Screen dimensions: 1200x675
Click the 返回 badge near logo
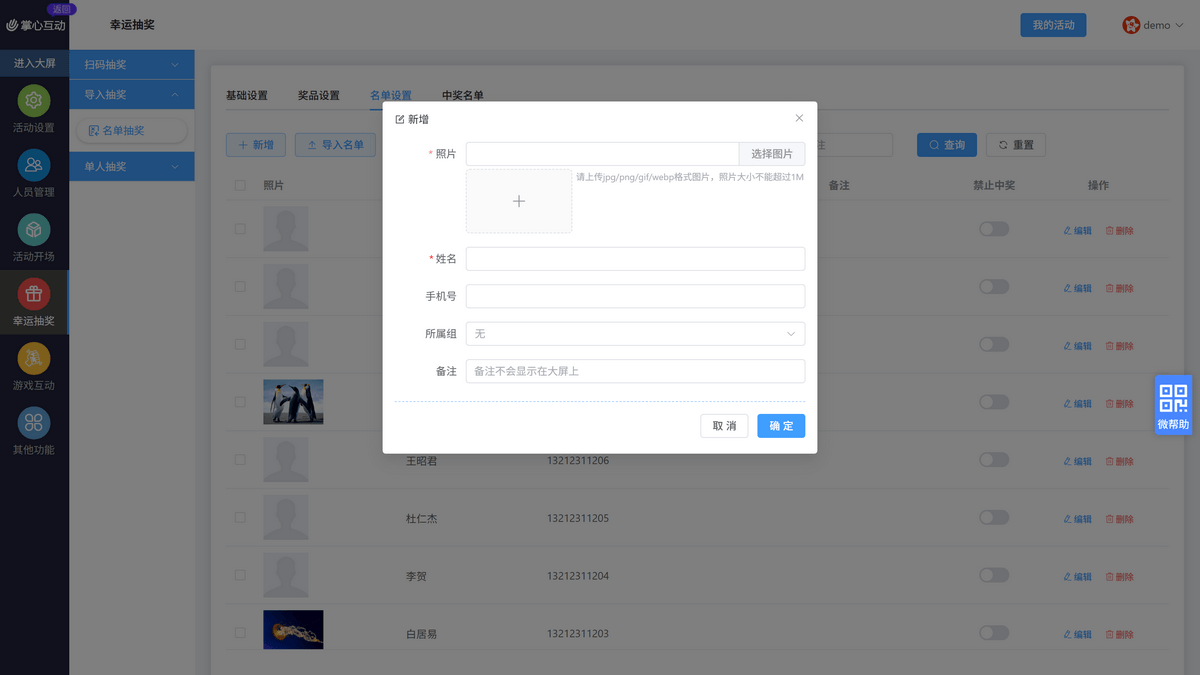point(62,8)
